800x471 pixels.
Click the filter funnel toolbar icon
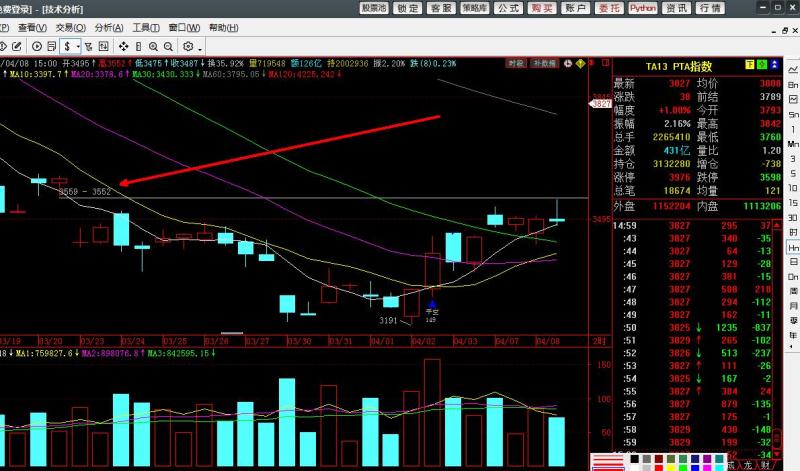89,46
